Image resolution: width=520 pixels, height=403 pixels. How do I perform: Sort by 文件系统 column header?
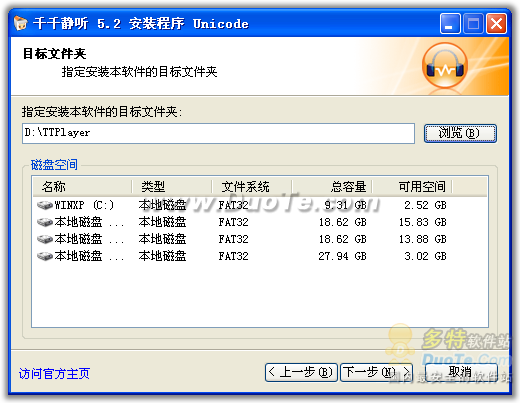tap(252, 187)
